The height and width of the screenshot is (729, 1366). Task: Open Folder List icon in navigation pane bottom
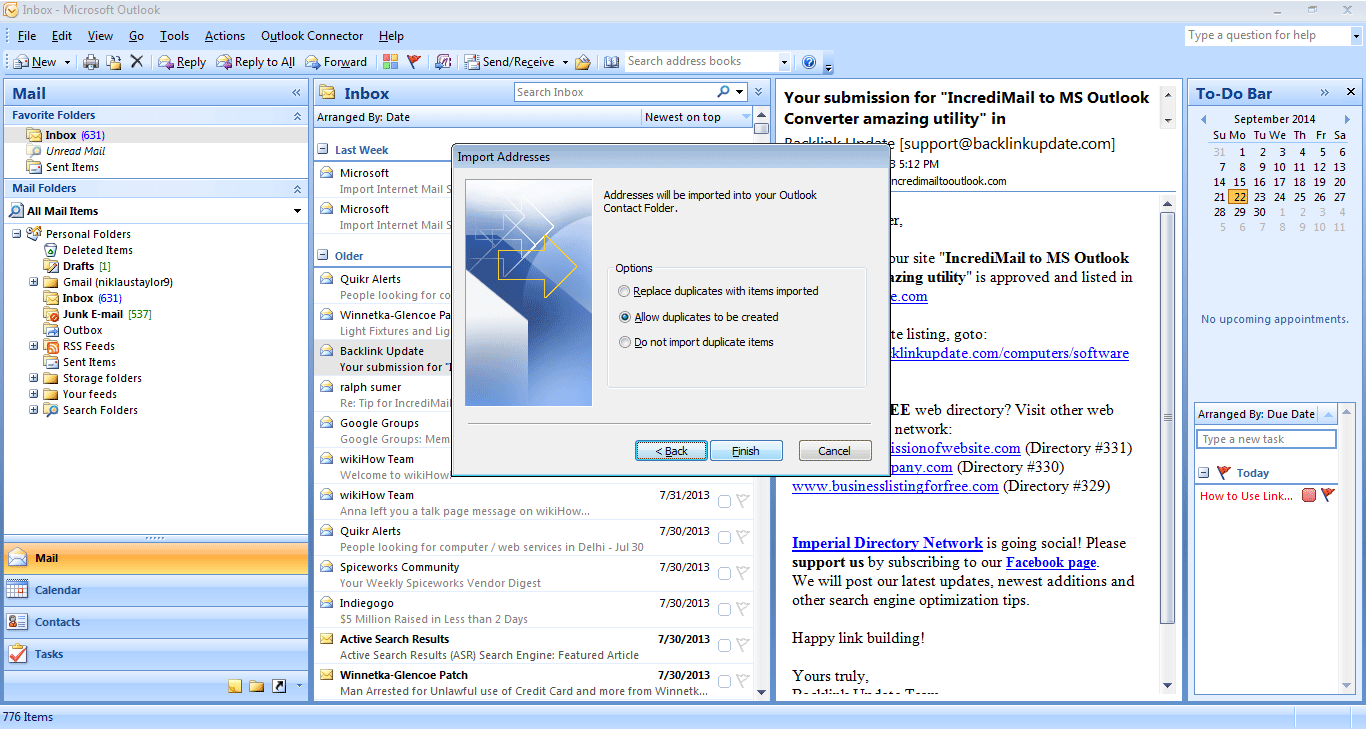point(257,686)
